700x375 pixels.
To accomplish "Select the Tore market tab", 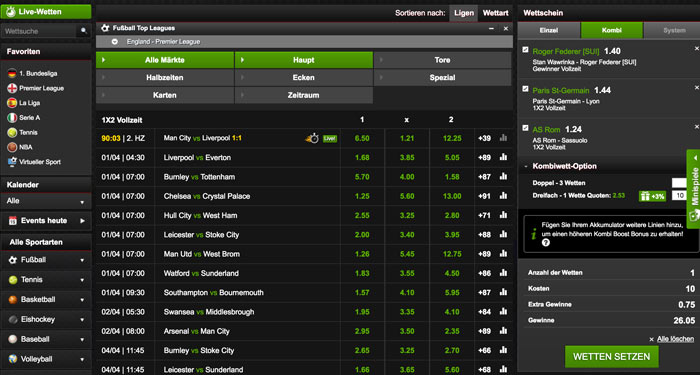I will [442, 60].
